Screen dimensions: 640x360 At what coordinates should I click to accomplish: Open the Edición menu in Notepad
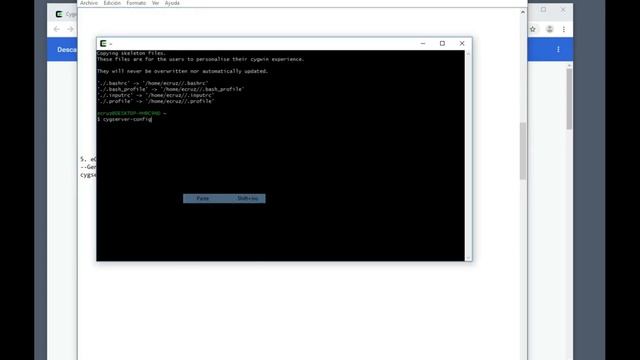tap(112, 3)
